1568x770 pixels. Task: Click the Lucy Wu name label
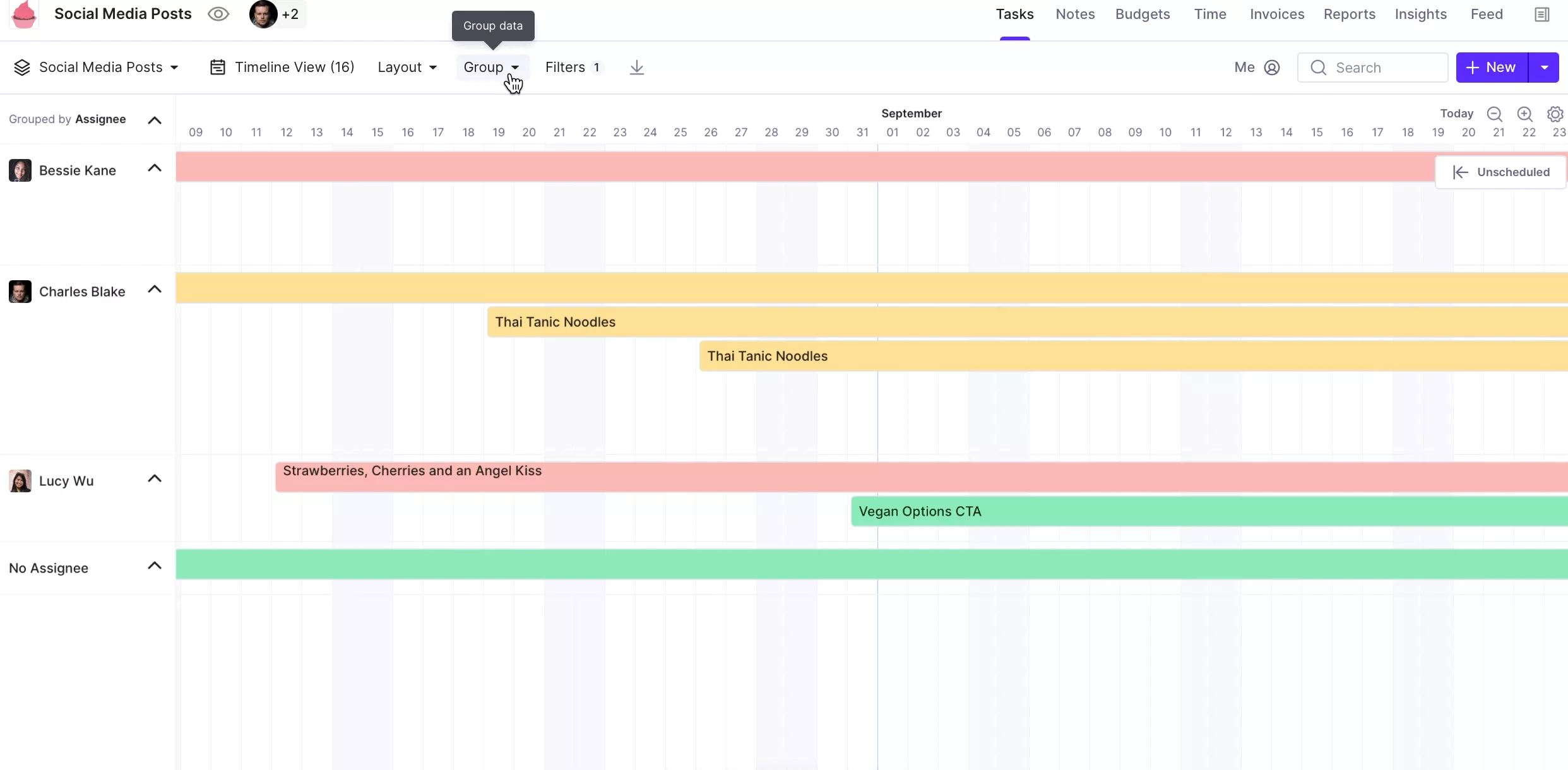click(x=66, y=481)
